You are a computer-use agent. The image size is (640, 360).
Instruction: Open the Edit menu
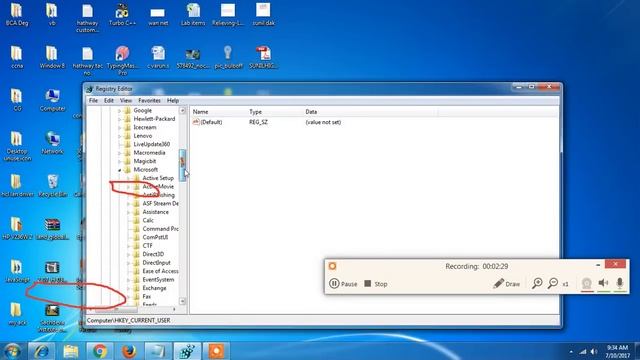pyautogui.click(x=109, y=100)
